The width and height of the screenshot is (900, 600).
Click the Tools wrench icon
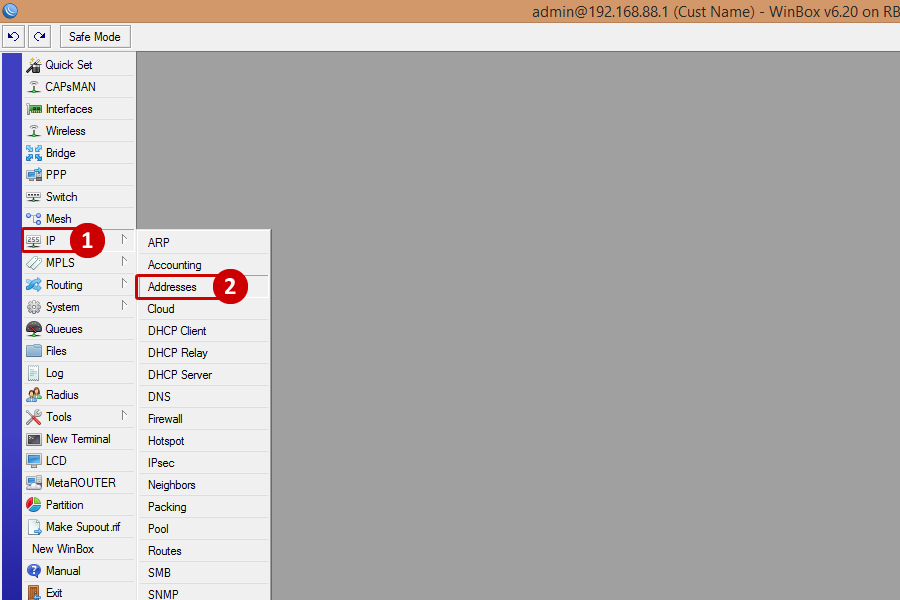click(34, 417)
